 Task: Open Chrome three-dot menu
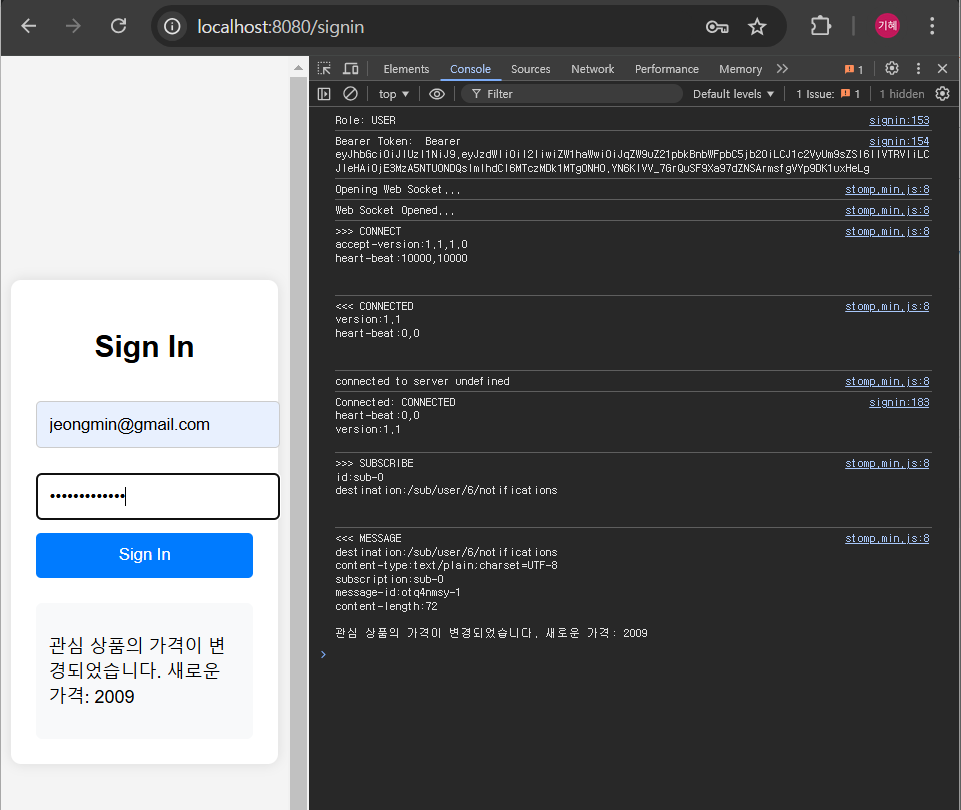pyautogui.click(x=932, y=26)
